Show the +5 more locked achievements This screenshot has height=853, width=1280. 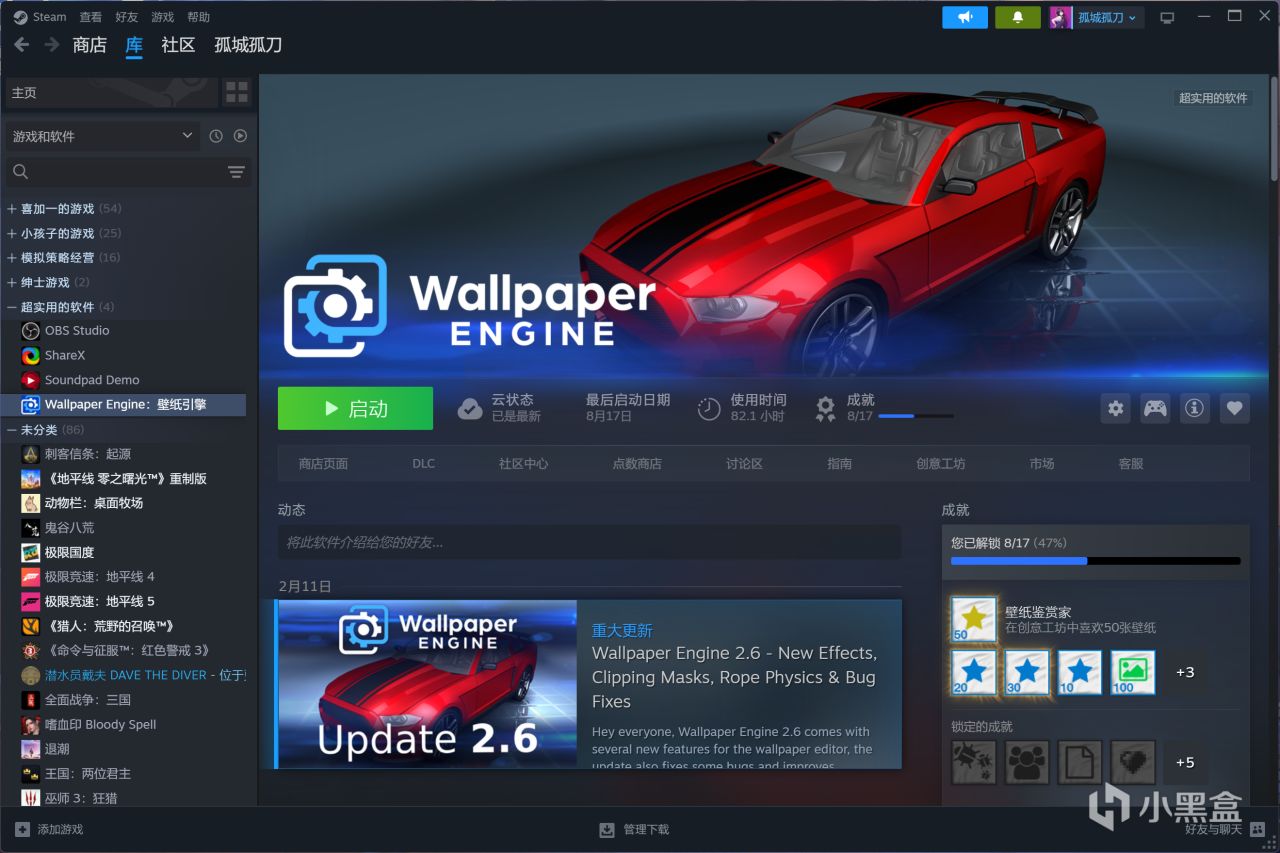(1185, 762)
